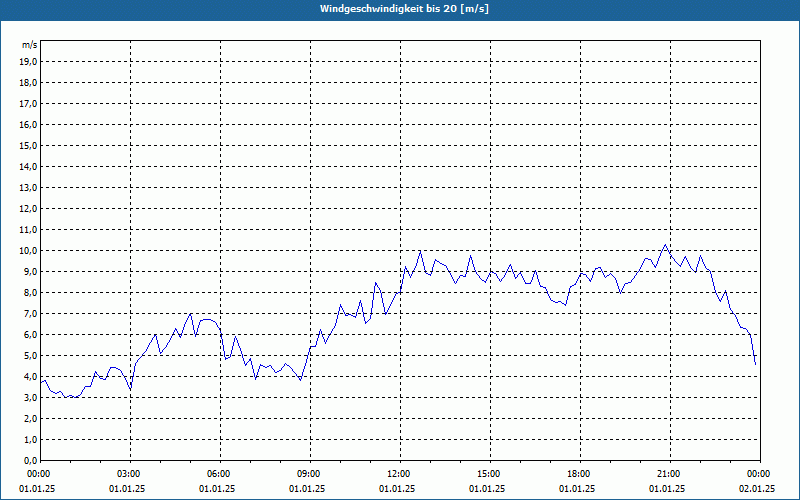Viewport: 800px width, 500px height.
Task: Pick the '15,0' y-axis label
Action: point(28,145)
